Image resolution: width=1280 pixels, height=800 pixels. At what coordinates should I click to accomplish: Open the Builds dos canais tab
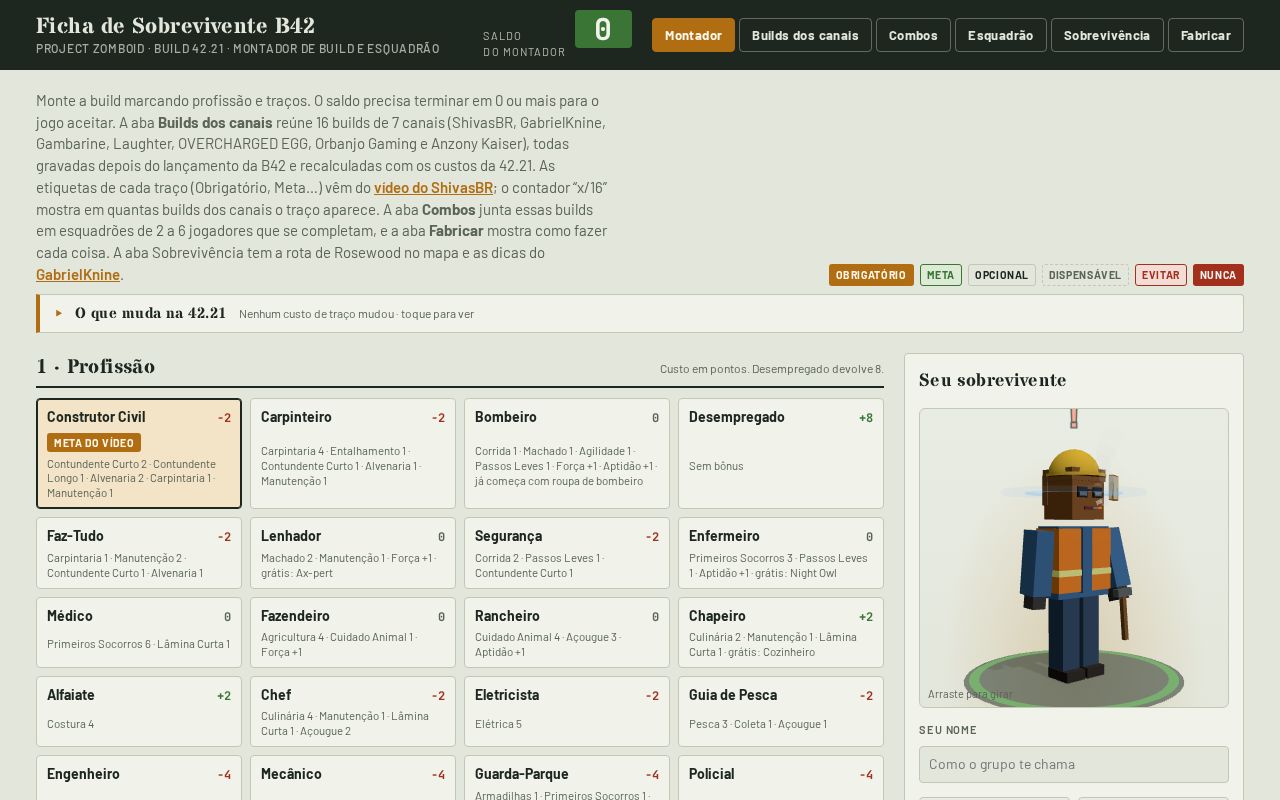pos(805,35)
